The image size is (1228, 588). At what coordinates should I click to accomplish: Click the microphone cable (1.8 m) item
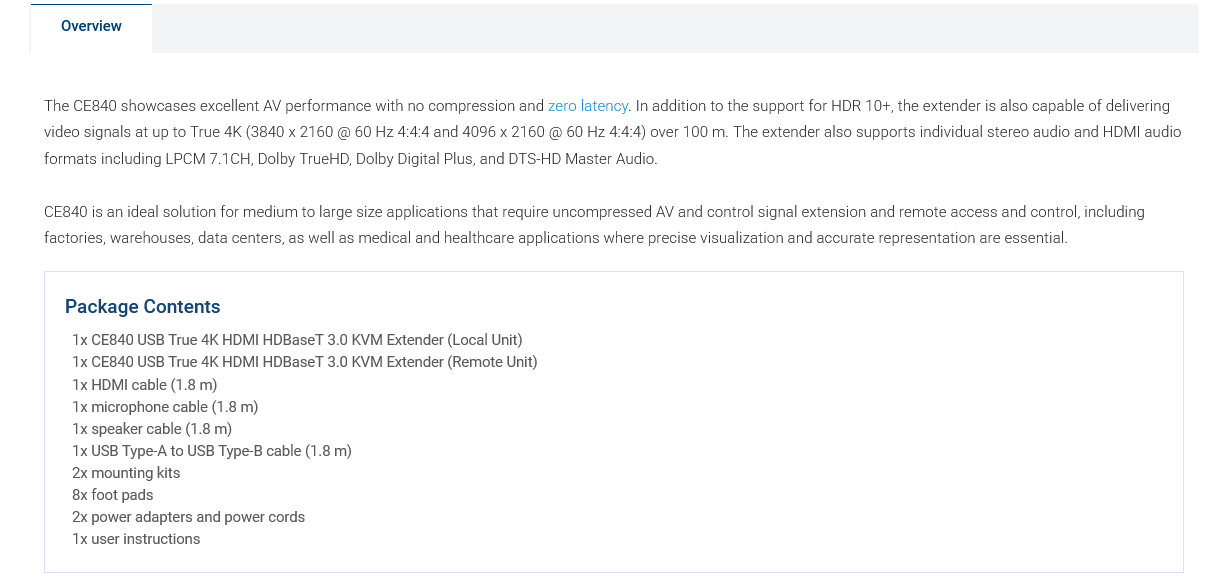tap(165, 407)
